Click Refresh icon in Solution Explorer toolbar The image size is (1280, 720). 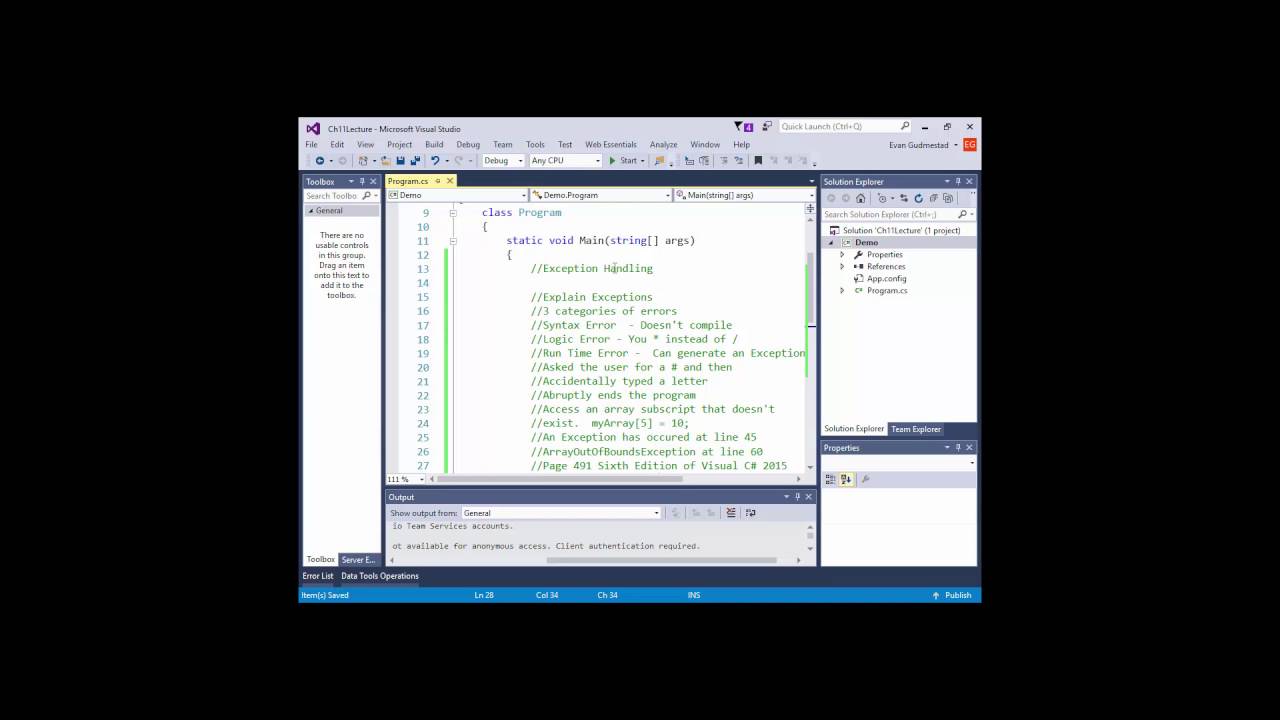pos(918,198)
